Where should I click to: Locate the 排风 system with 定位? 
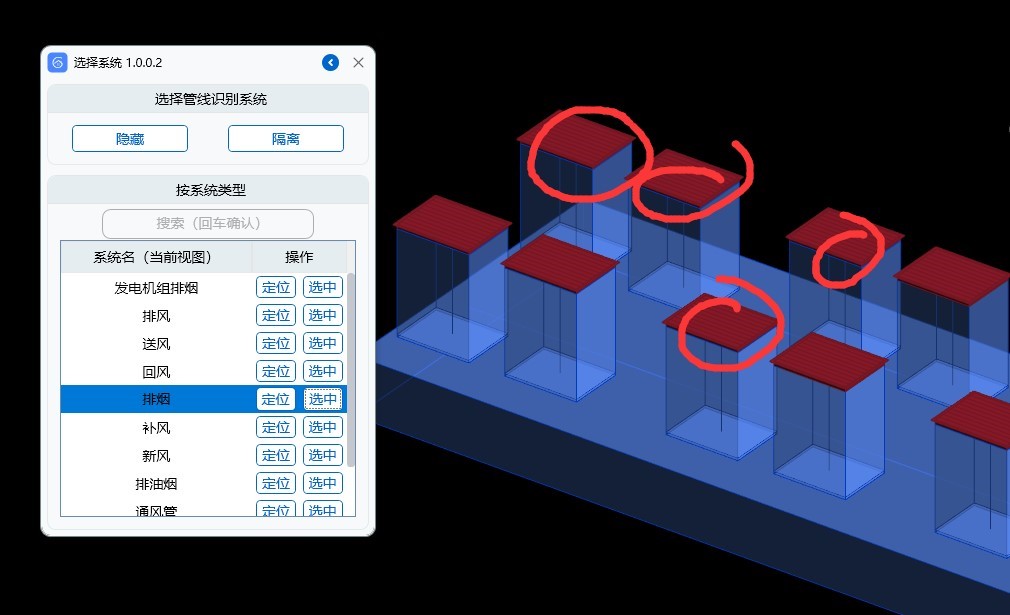tap(275, 316)
